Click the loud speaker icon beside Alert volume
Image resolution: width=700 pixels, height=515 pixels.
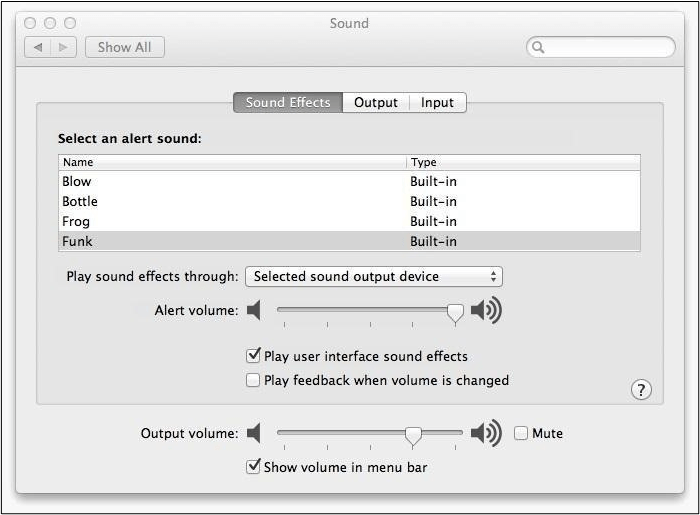pos(487,310)
